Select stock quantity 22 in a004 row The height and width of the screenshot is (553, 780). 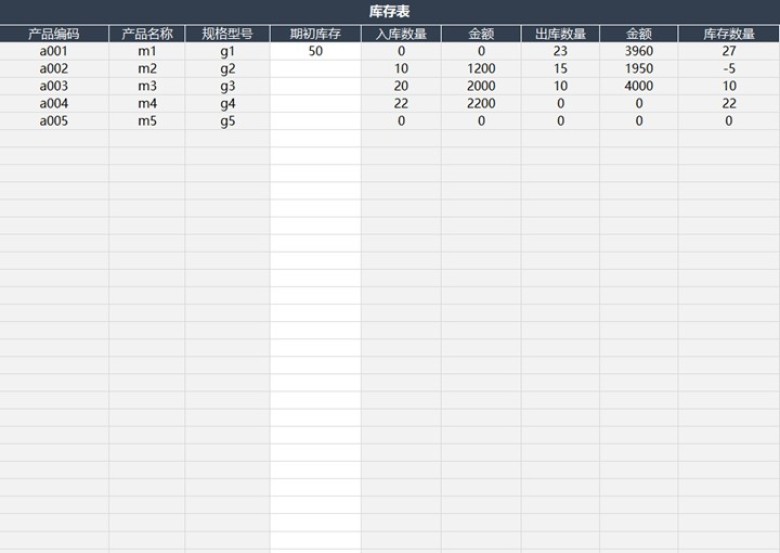[x=729, y=103]
